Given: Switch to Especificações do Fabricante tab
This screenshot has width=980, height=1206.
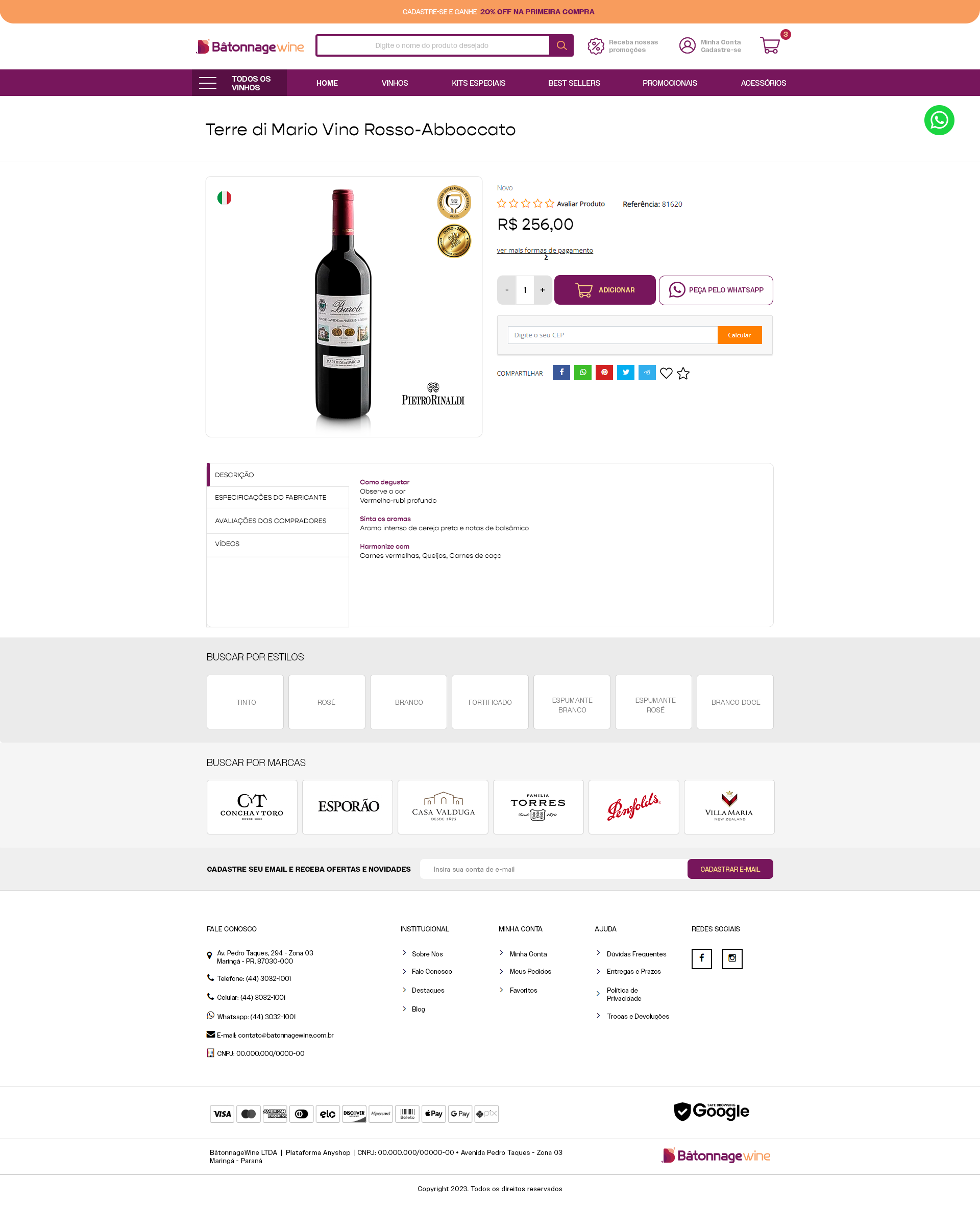Looking at the screenshot, I should pos(271,497).
